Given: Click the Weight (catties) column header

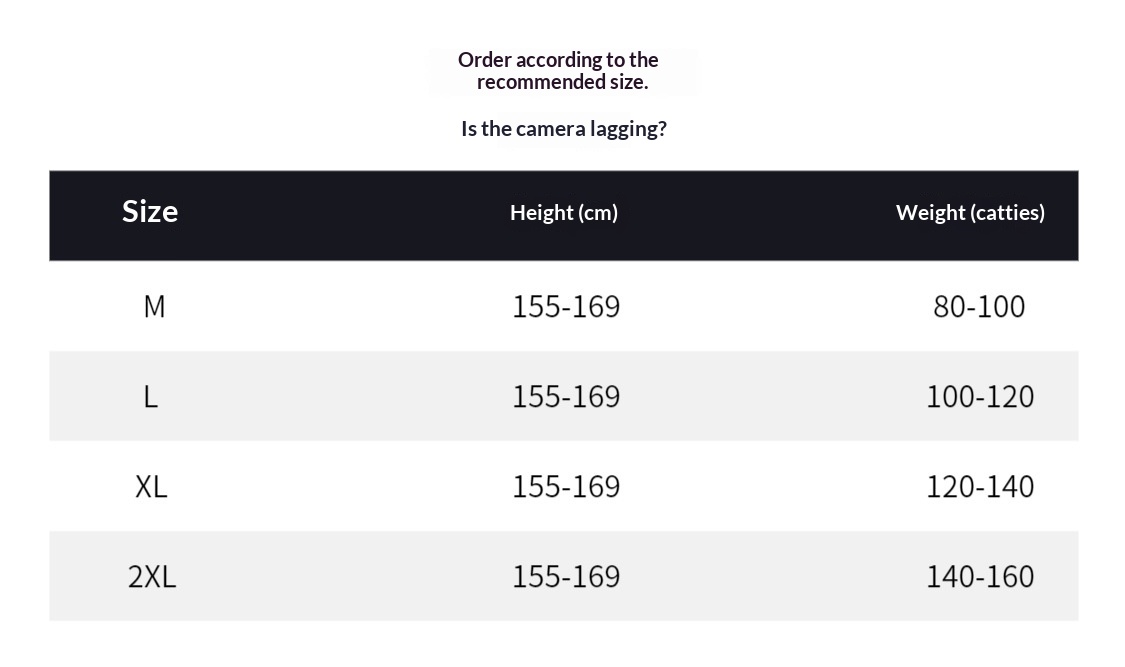Looking at the screenshot, I should (x=970, y=212).
